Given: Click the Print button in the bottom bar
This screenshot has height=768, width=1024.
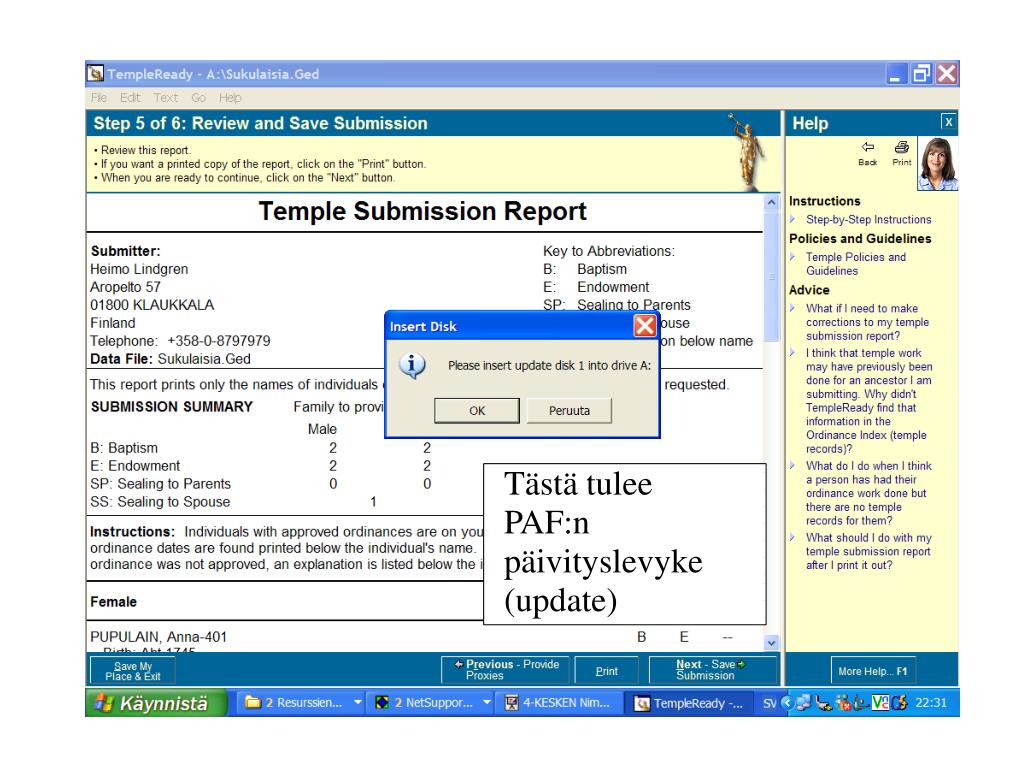Looking at the screenshot, I should tap(606, 671).
